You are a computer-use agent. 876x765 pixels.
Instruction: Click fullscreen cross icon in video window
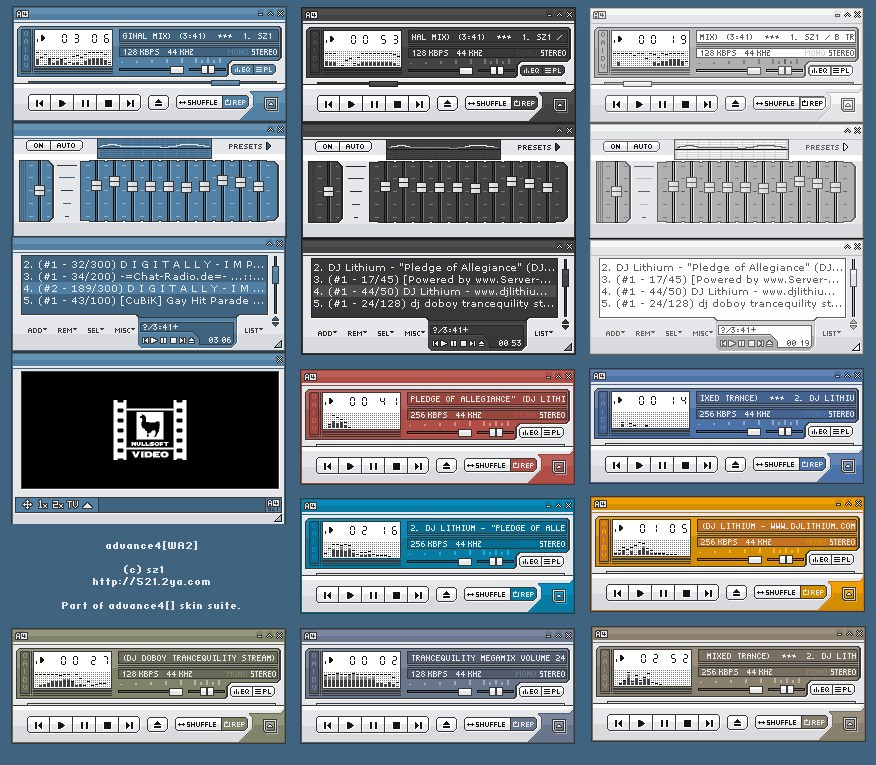27,505
